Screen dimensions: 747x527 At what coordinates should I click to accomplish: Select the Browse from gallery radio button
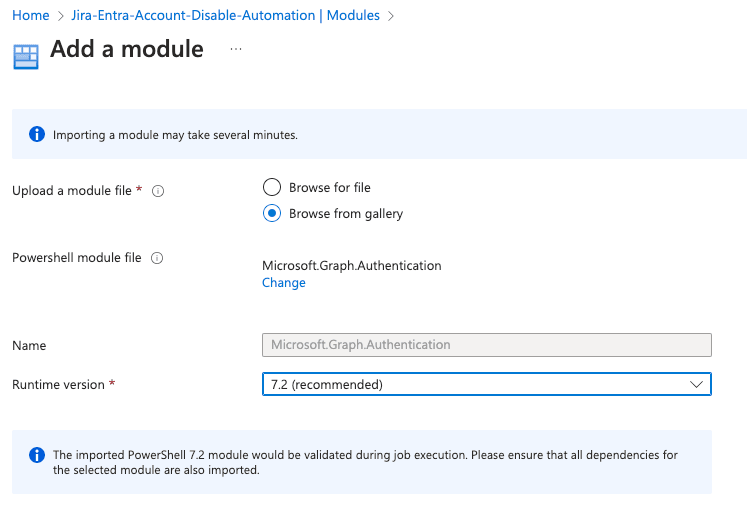click(x=272, y=213)
